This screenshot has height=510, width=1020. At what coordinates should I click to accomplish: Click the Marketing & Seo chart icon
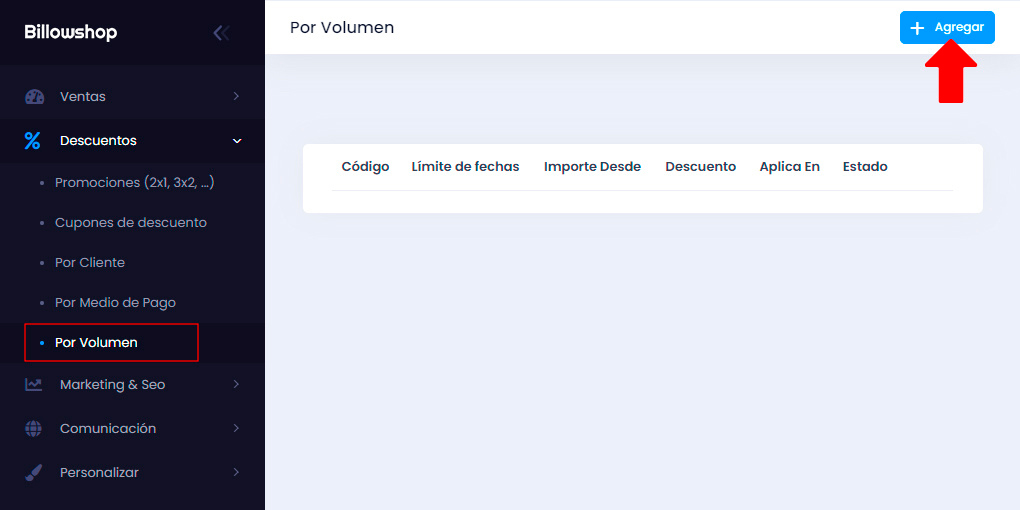click(x=35, y=385)
